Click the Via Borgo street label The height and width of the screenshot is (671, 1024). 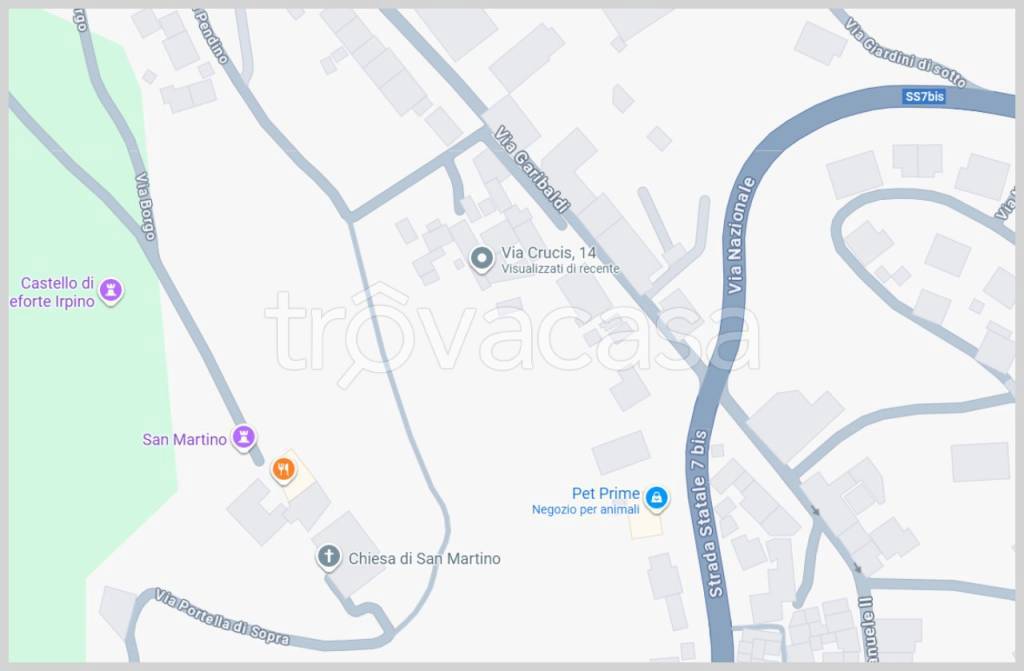[146, 206]
